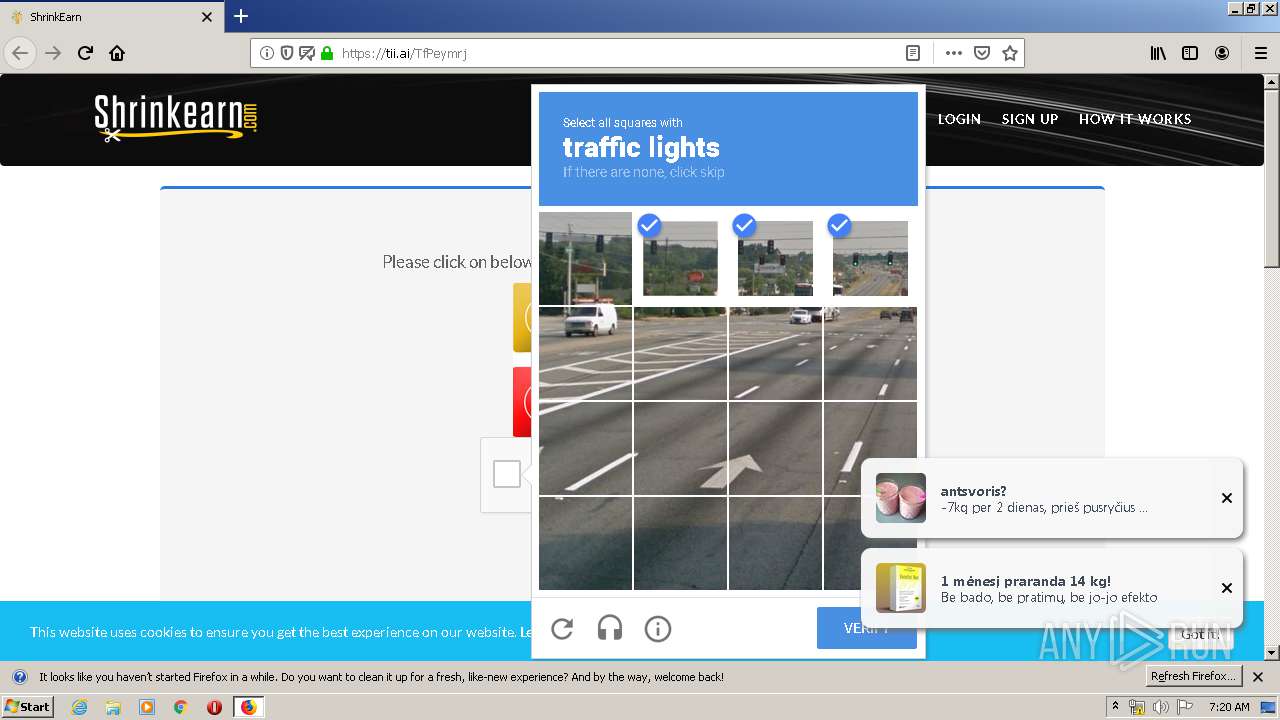The image size is (1280, 720).
Task: Tick the reCAPTCHA checkbox on the page
Action: [507, 474]
